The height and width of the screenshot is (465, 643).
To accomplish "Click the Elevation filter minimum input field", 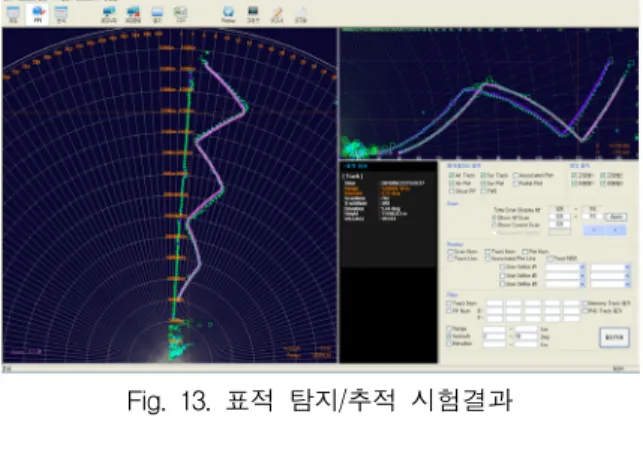I will (x=495, y=344).
